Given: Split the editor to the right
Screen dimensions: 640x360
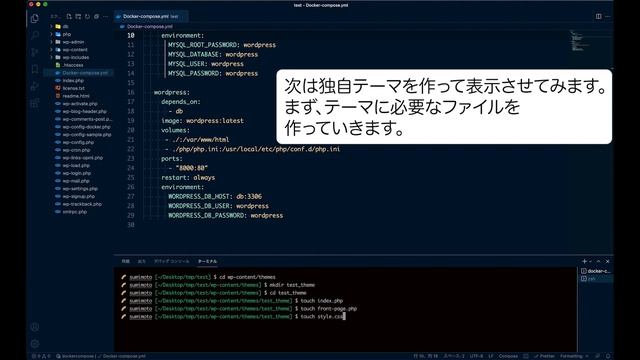Looking at the screenshot, I should [x=598, y=16].
